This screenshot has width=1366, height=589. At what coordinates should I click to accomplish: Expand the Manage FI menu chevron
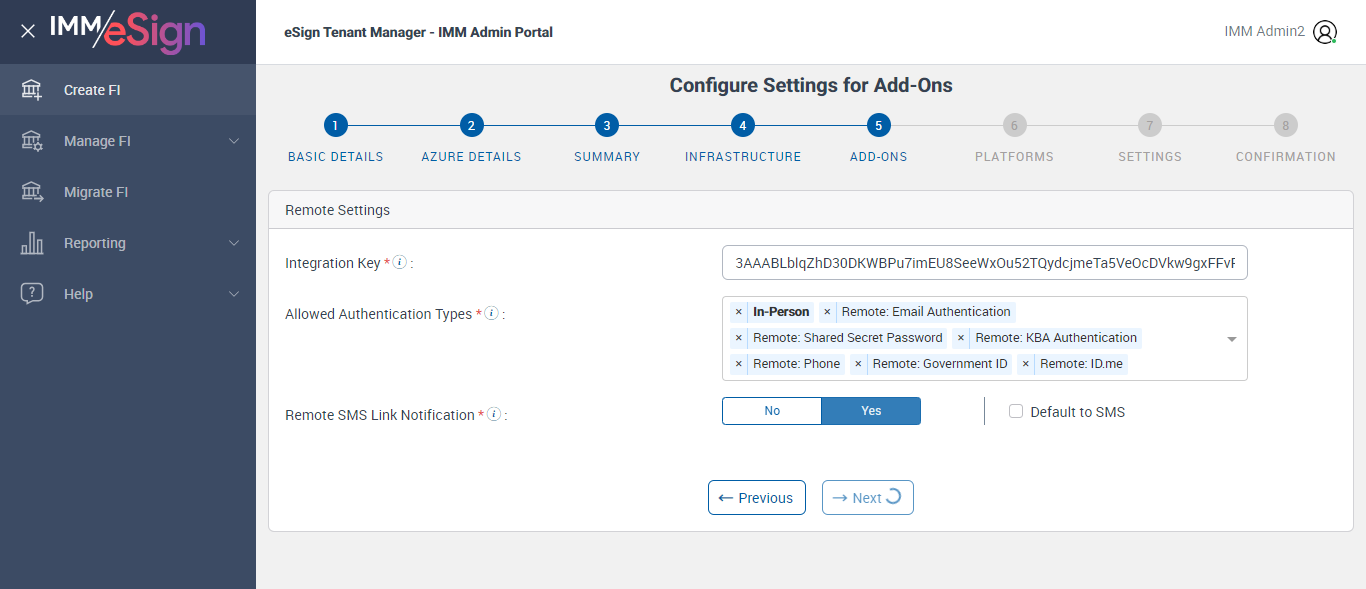[x=234, y=141]
